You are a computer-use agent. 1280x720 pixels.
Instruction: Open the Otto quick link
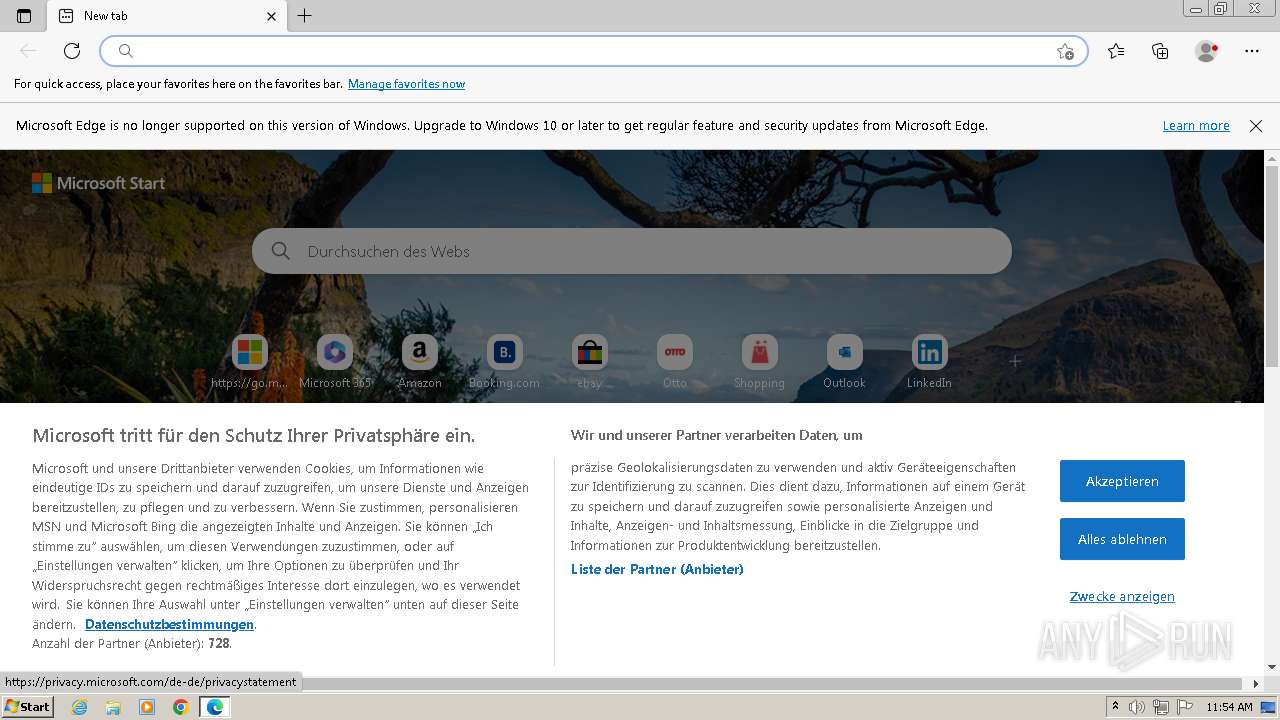point(675,362)
